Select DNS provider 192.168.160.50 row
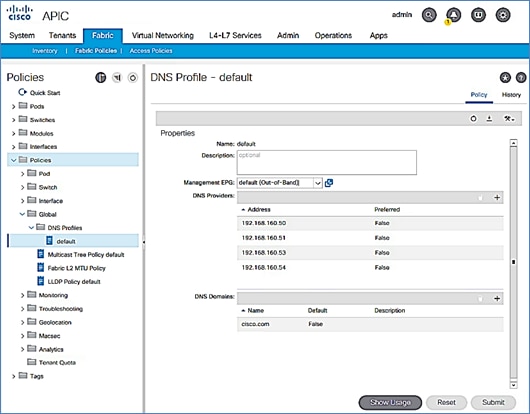 click(x=370, y=223)
